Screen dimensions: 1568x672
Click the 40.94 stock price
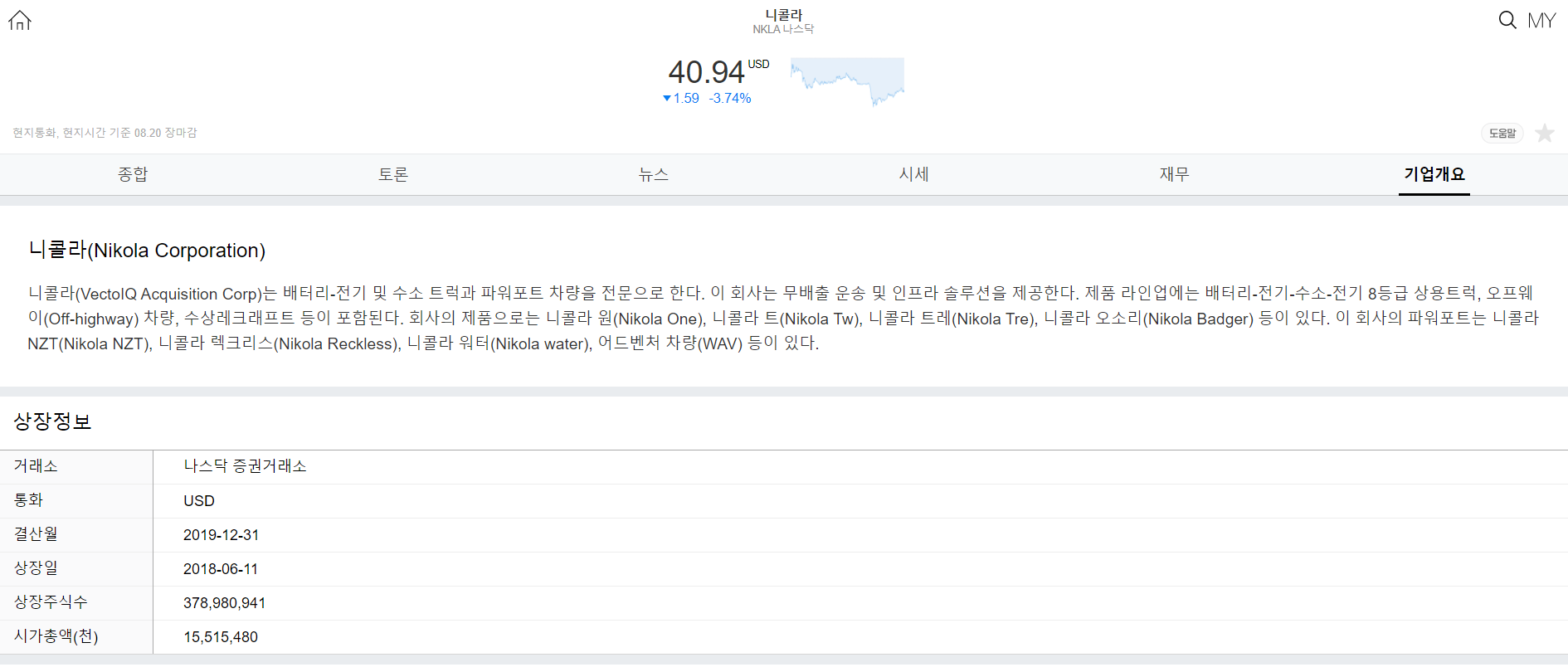pyautogui.click(x=706, y=72)
